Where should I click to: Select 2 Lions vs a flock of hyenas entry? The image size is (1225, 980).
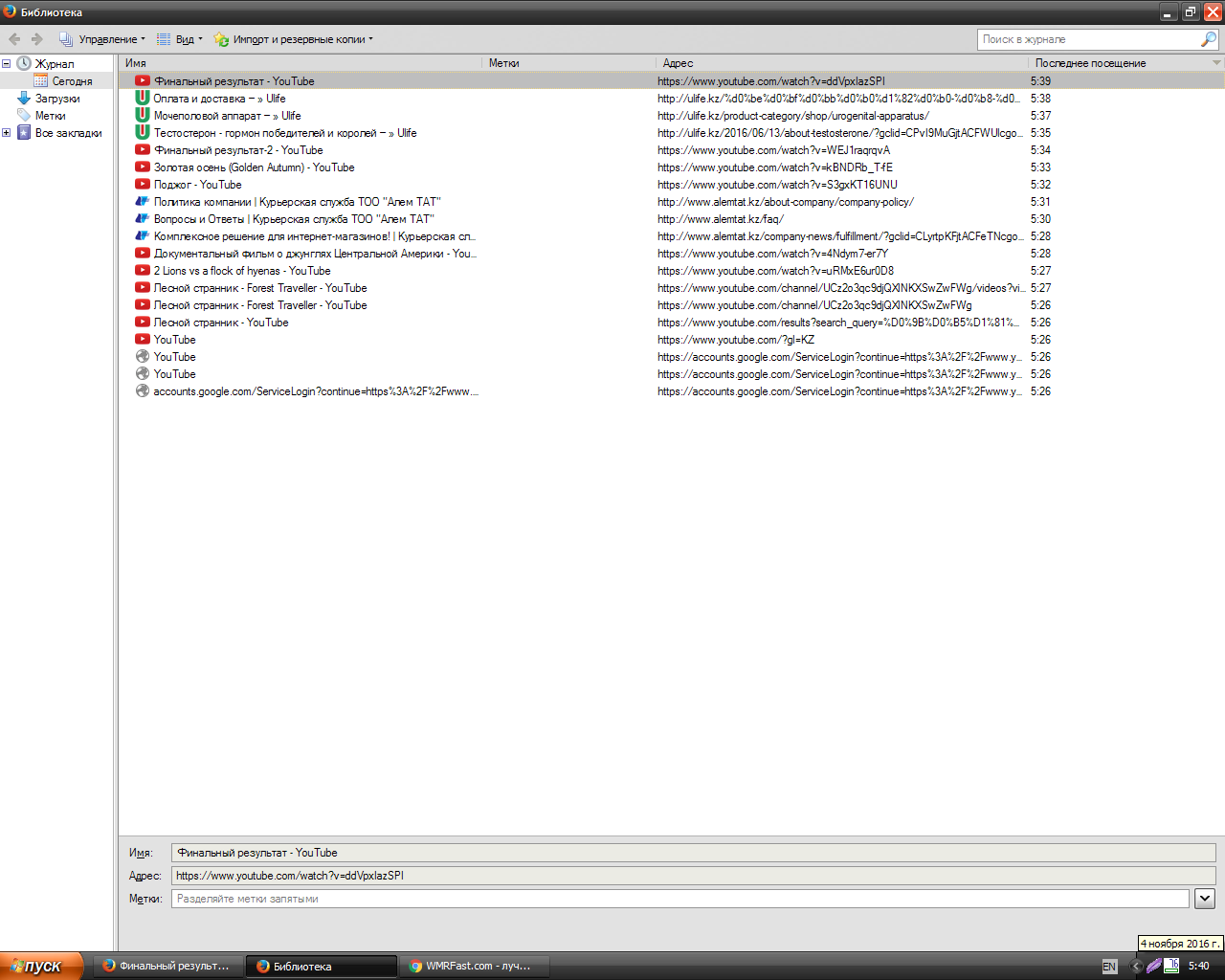[x=672, y=271]
